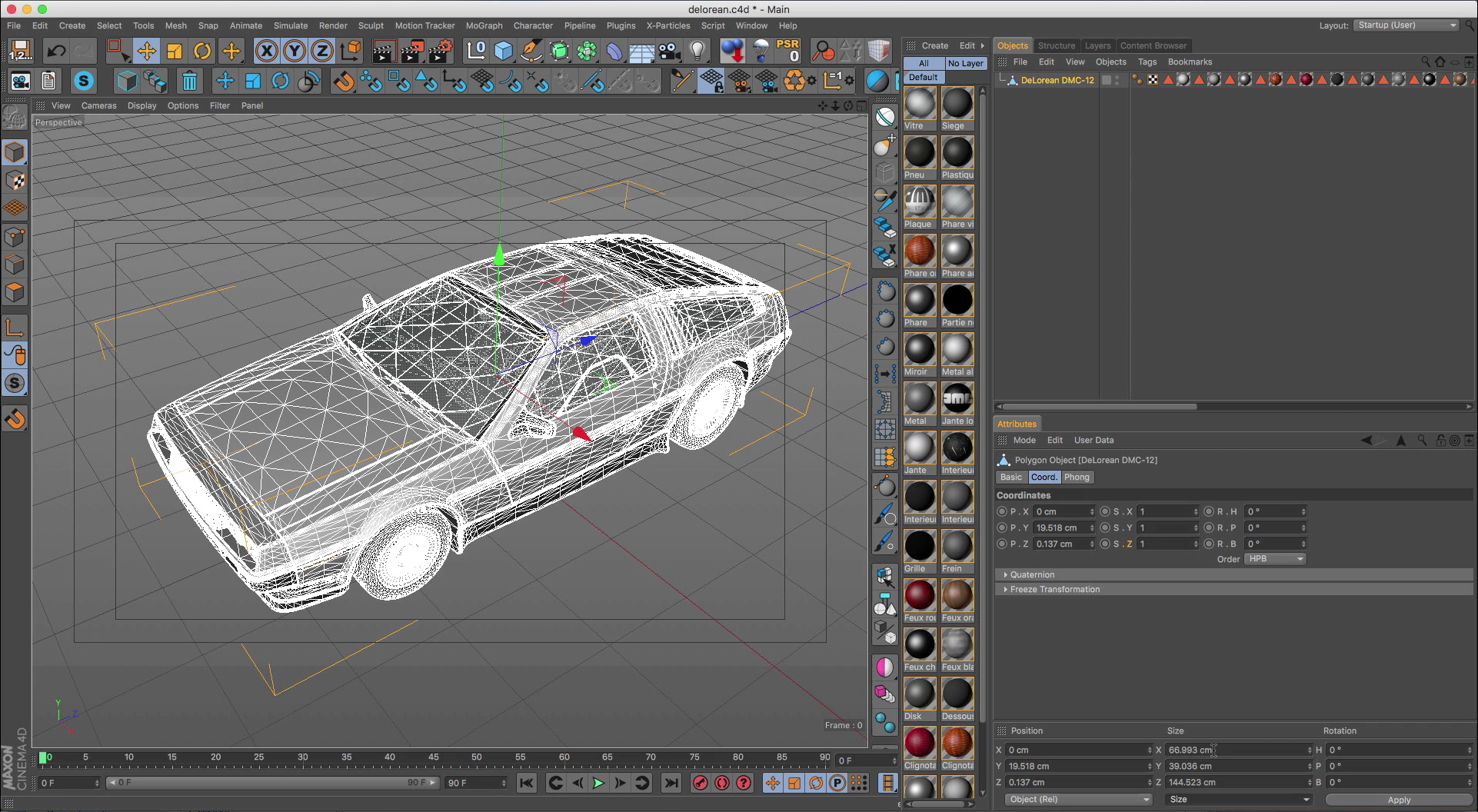Select DeLorean DMC-12 object in tree

pos(1057,80)
